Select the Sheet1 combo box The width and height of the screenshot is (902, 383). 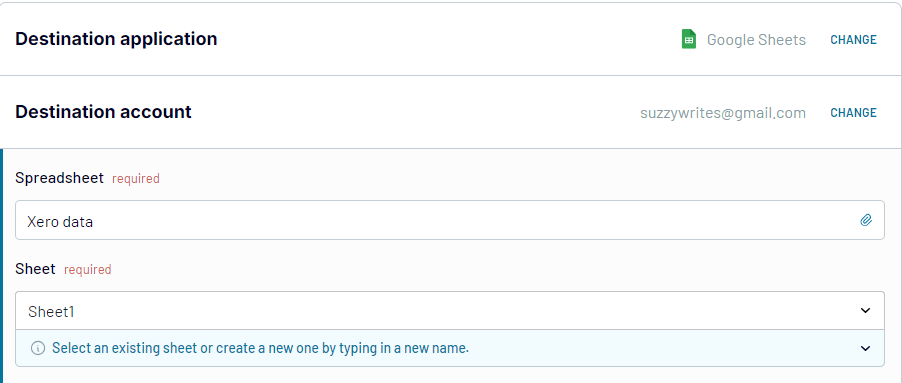point(449,311)
